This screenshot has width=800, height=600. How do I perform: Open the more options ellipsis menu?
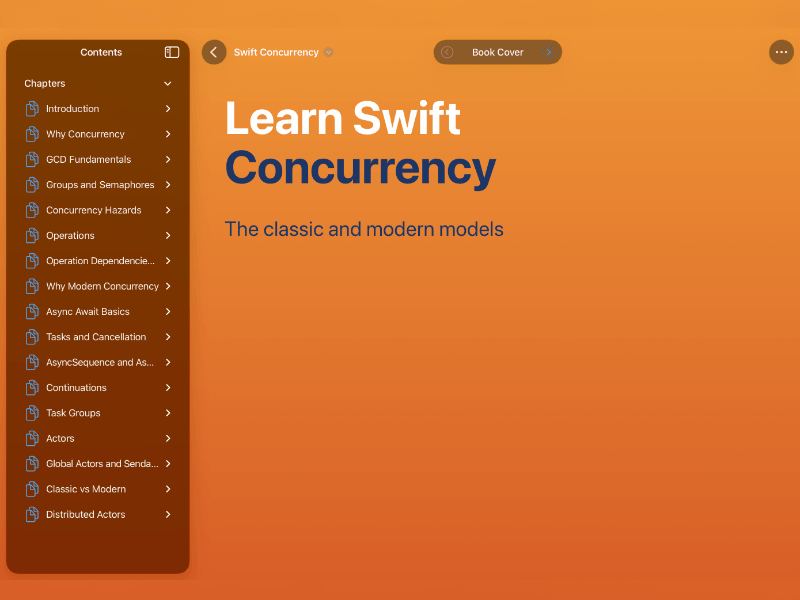pos(781,52)
